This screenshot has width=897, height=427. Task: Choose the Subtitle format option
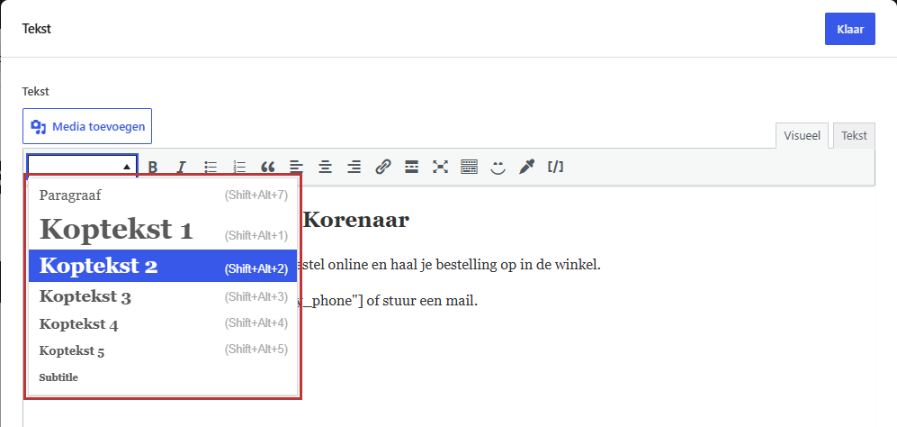163,377
